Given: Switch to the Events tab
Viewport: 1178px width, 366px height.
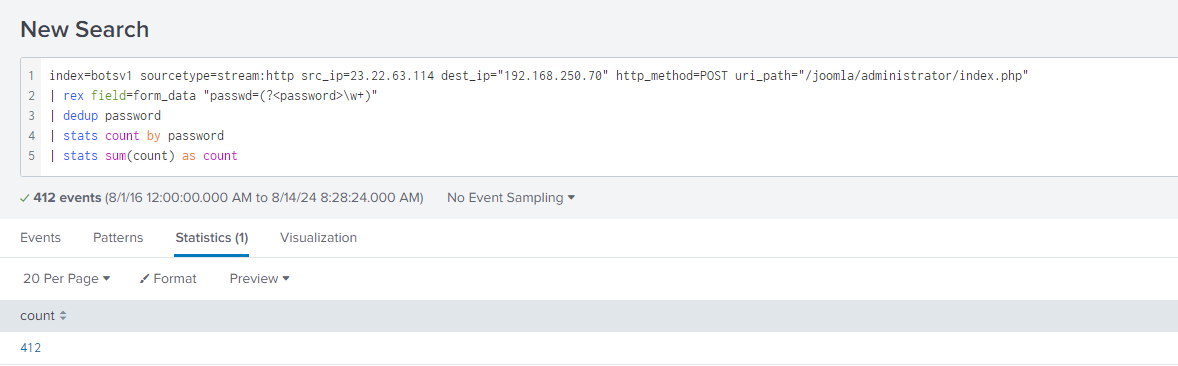Looking at the screenshot, I should (41, 237).
